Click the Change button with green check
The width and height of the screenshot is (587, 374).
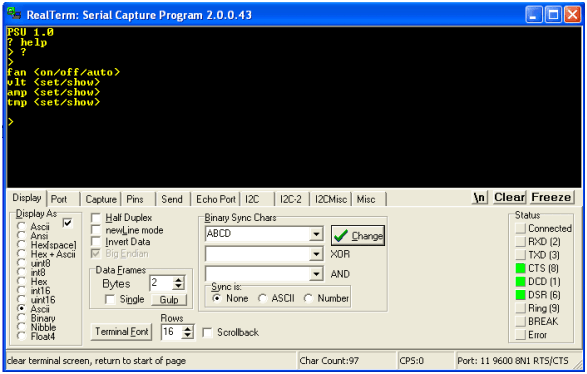[x=358, y=235]
